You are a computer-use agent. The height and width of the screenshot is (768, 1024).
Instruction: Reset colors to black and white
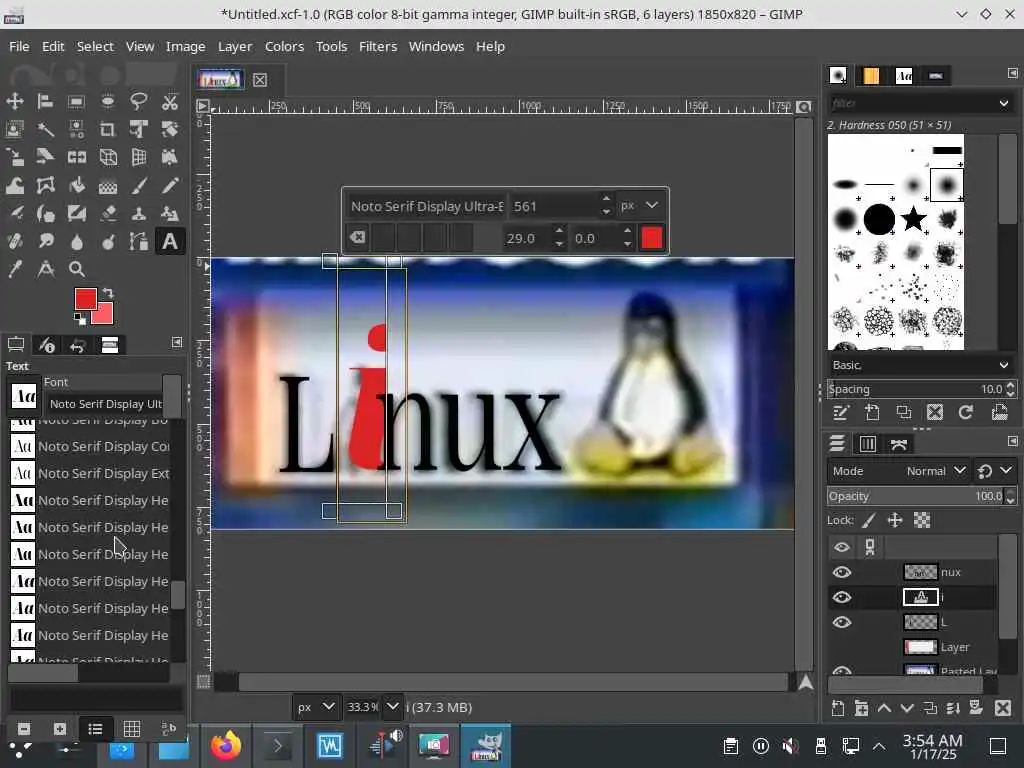[x=80, y=319]
